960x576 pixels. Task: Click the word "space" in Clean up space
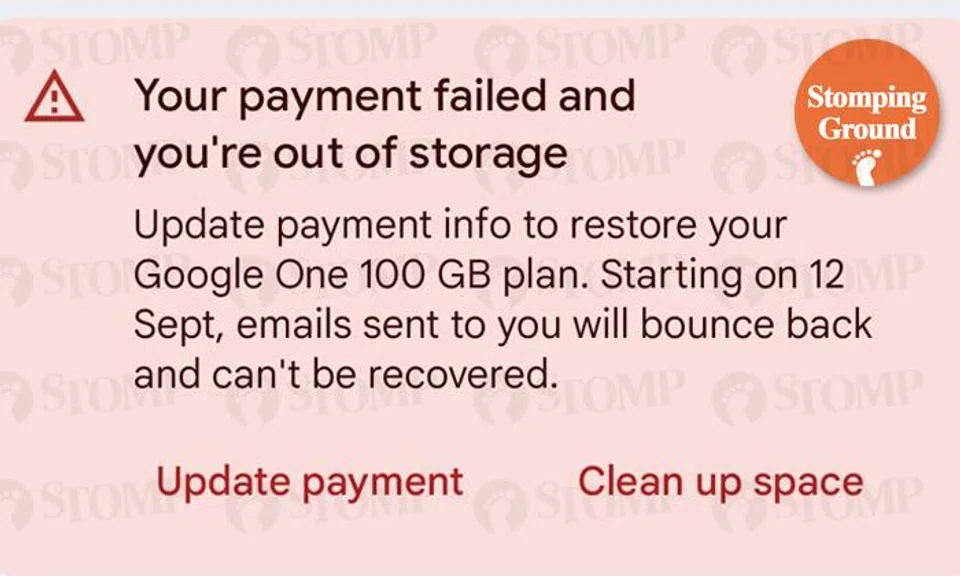click(808, 482)
